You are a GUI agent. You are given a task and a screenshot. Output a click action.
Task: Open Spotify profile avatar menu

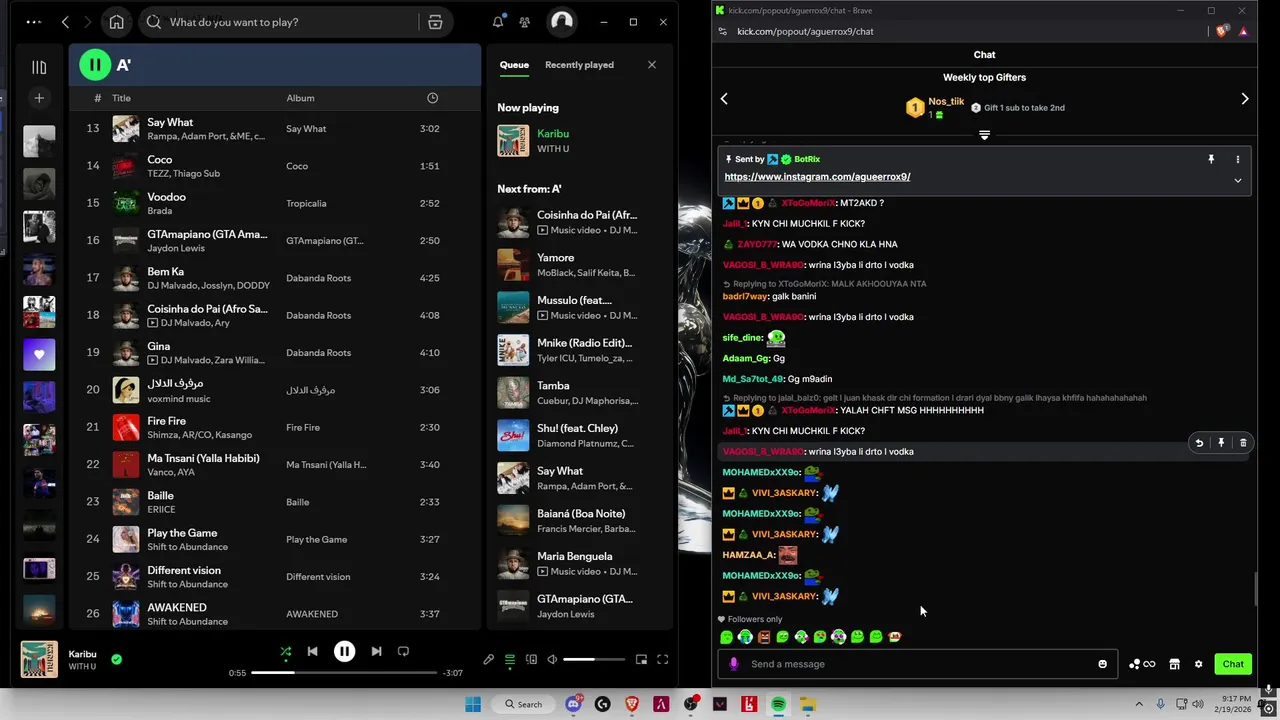tap(562, 22)
